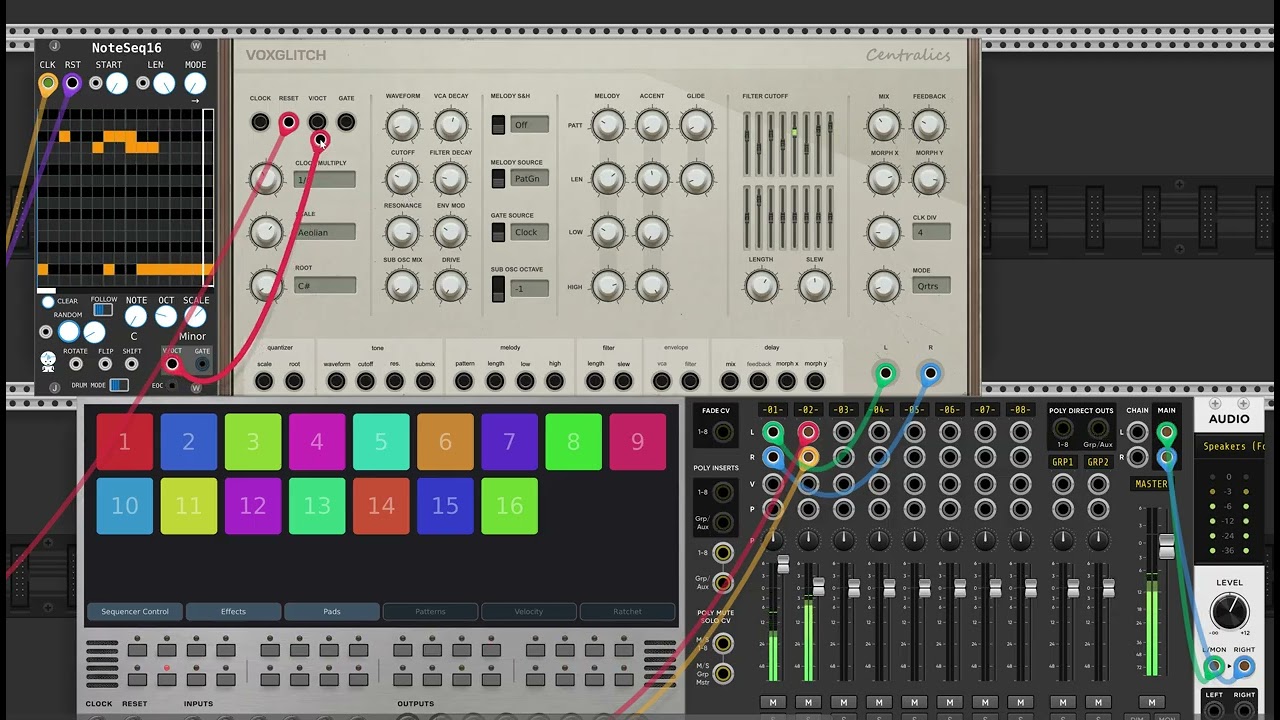
Task: Click the AUDIO module LEVEL knob
Action: click(1229, 612)
